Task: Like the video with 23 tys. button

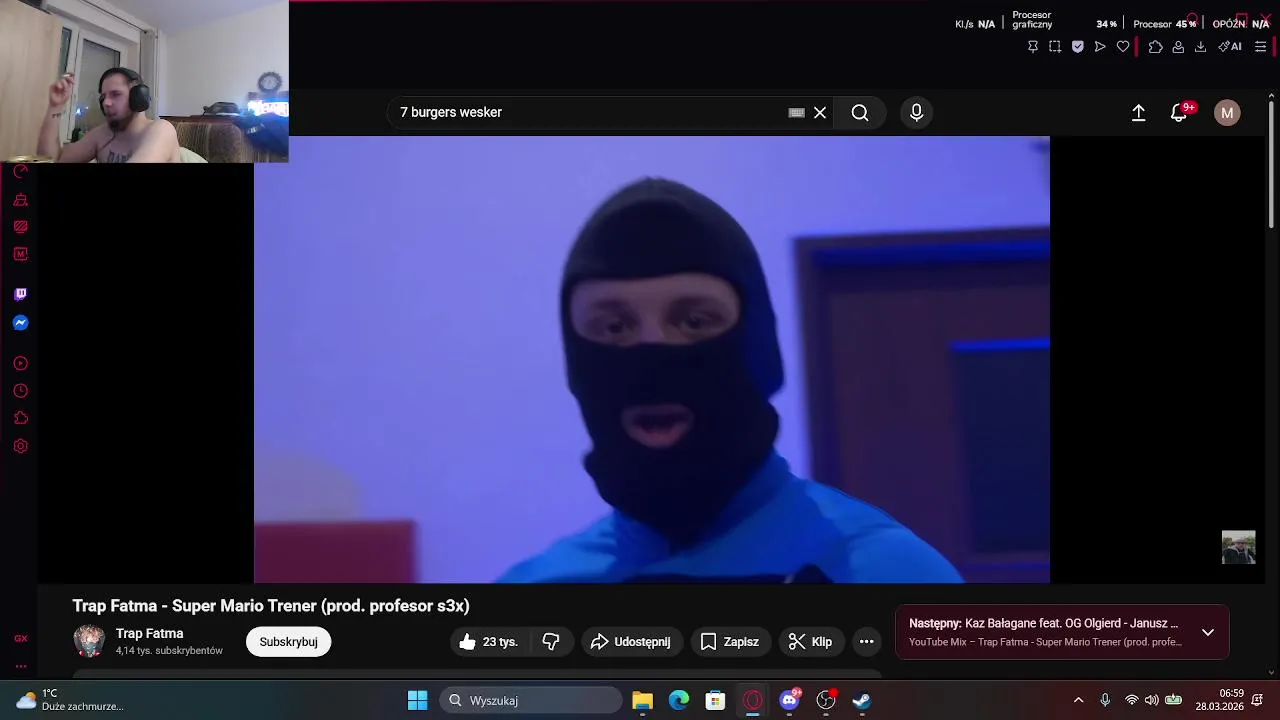Action: coord(489,642)
